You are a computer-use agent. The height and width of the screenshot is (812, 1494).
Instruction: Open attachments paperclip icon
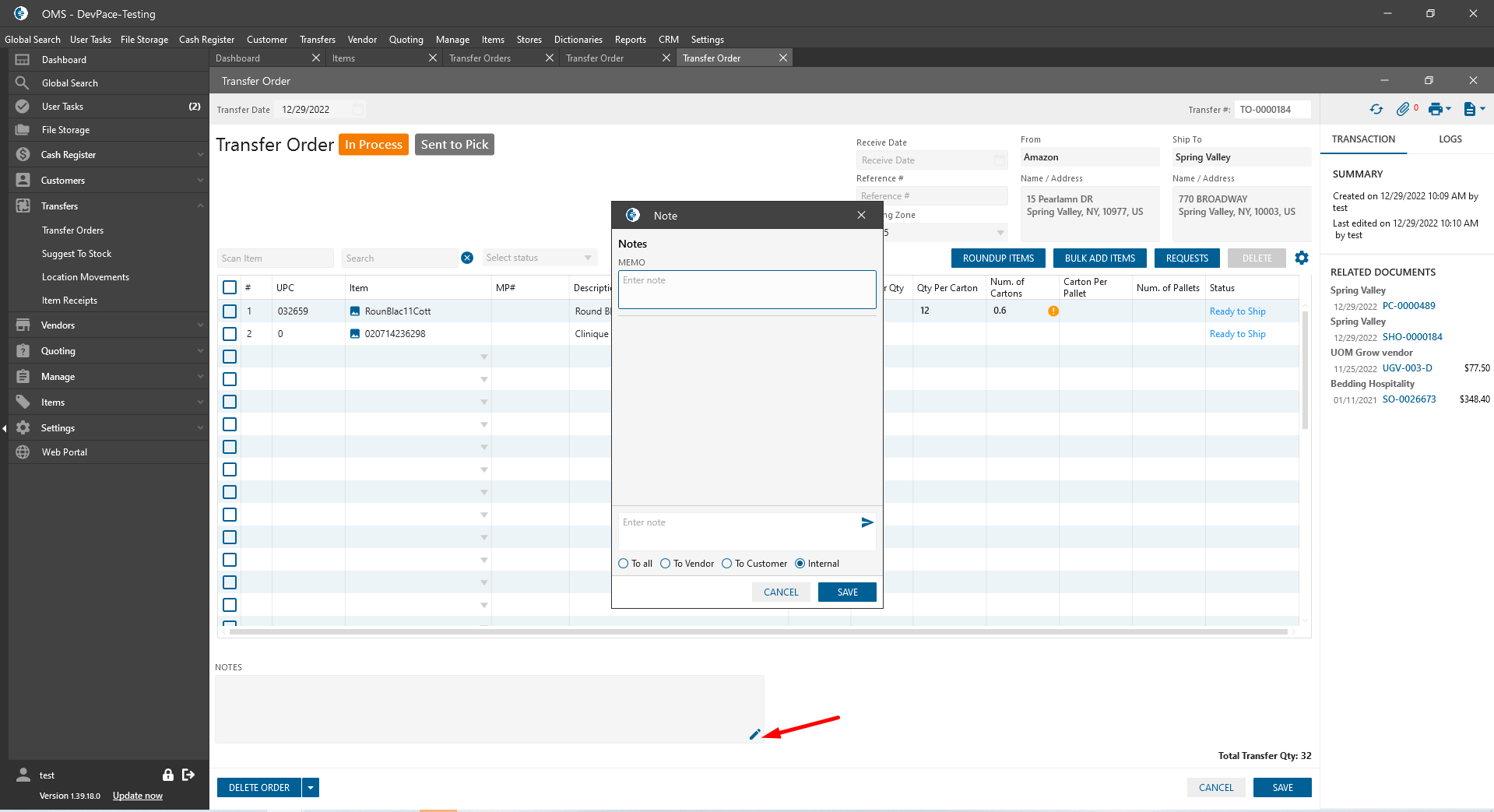pyautogui.click(x=1403, y=109)
